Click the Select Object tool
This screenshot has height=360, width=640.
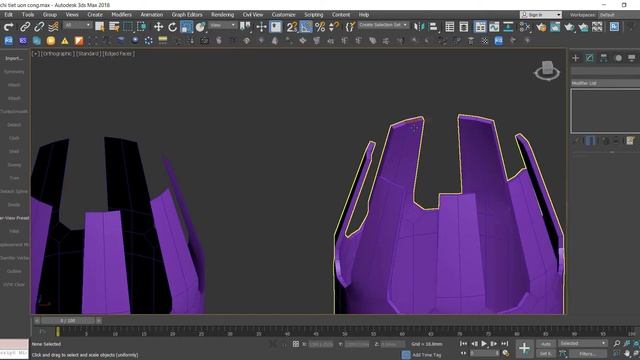click(x=99, y=27)
